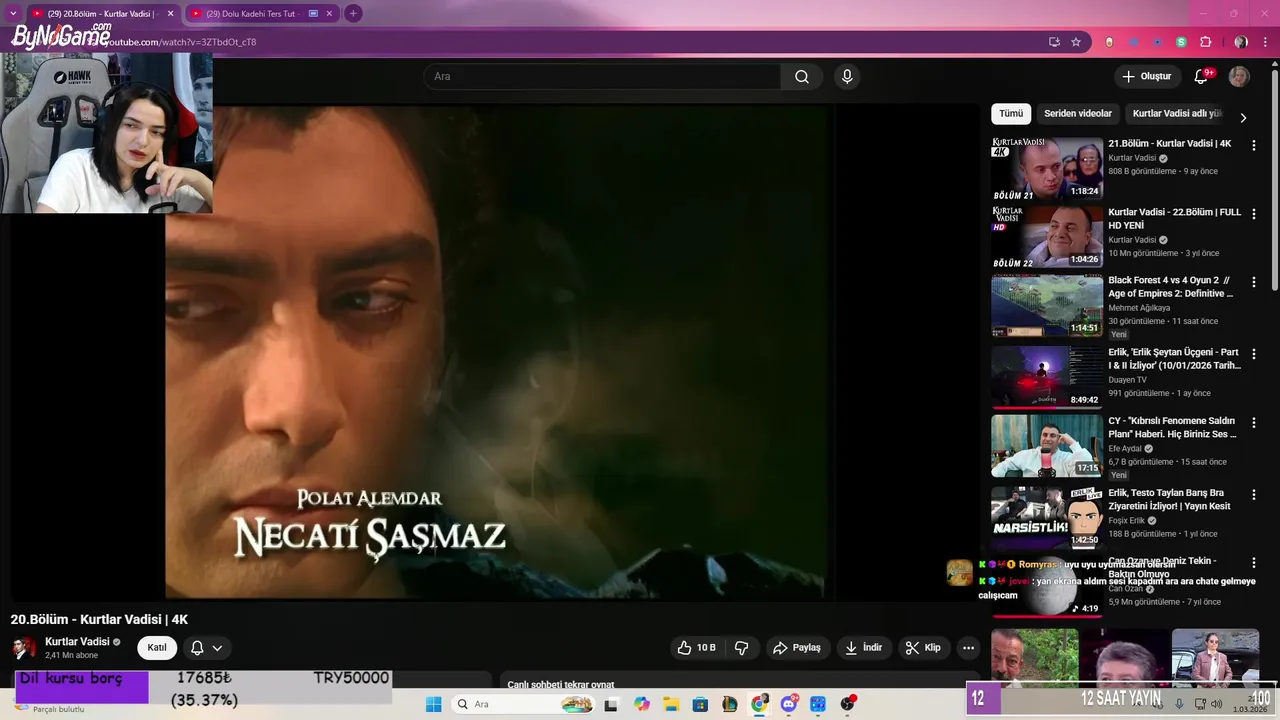Click Canlı sohbeti tekrar oynat text
1280x720 pixels.
pyautogui.click(x=560, y=685)
